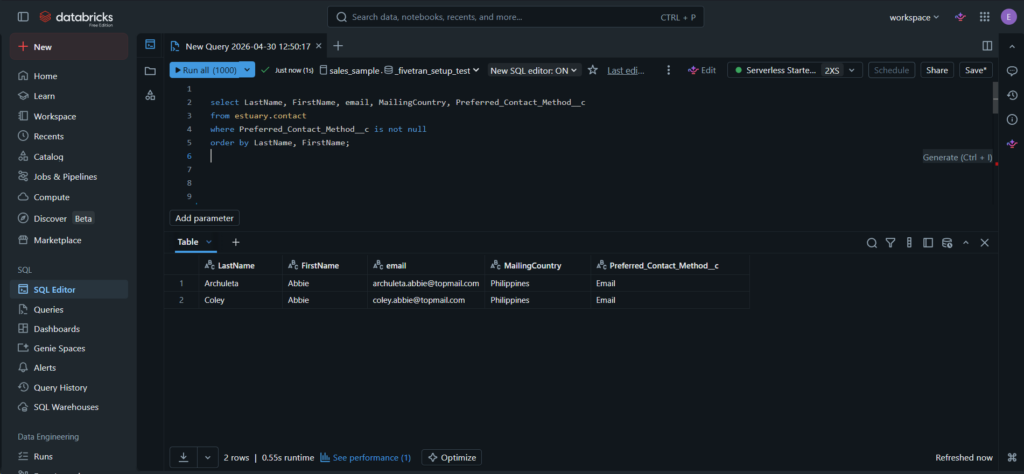Viewport: 1024px width, 474px height.
Task: Filter results with the funnel icon
Action: coord(889,243)
